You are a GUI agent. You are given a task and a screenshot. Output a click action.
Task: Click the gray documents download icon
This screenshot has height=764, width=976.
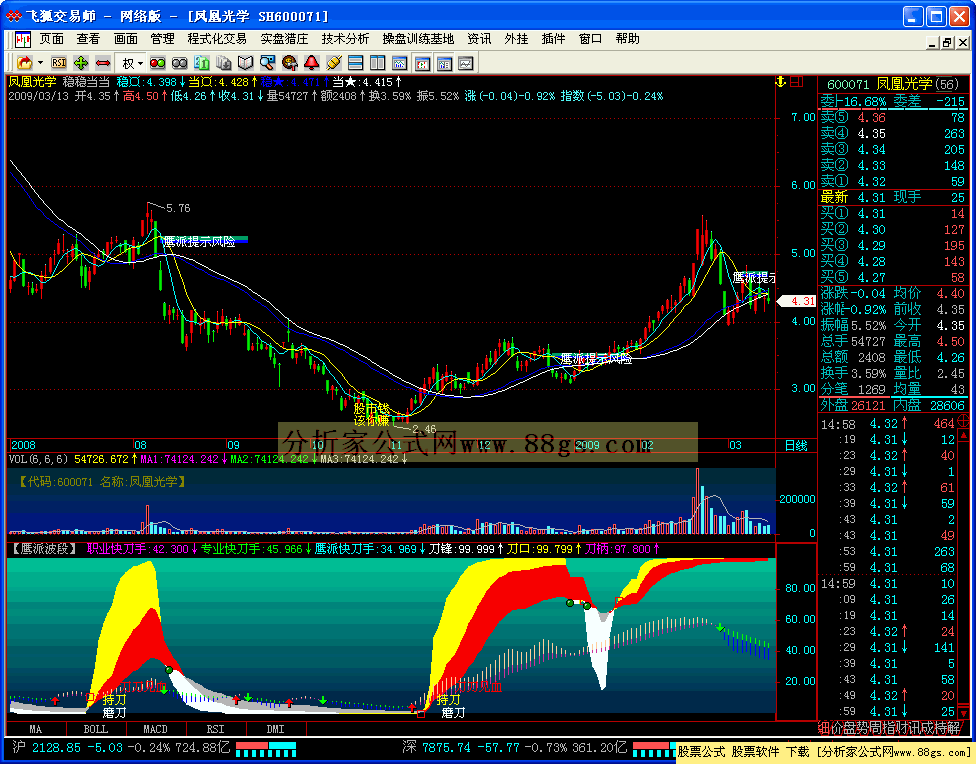pos(223,62)
